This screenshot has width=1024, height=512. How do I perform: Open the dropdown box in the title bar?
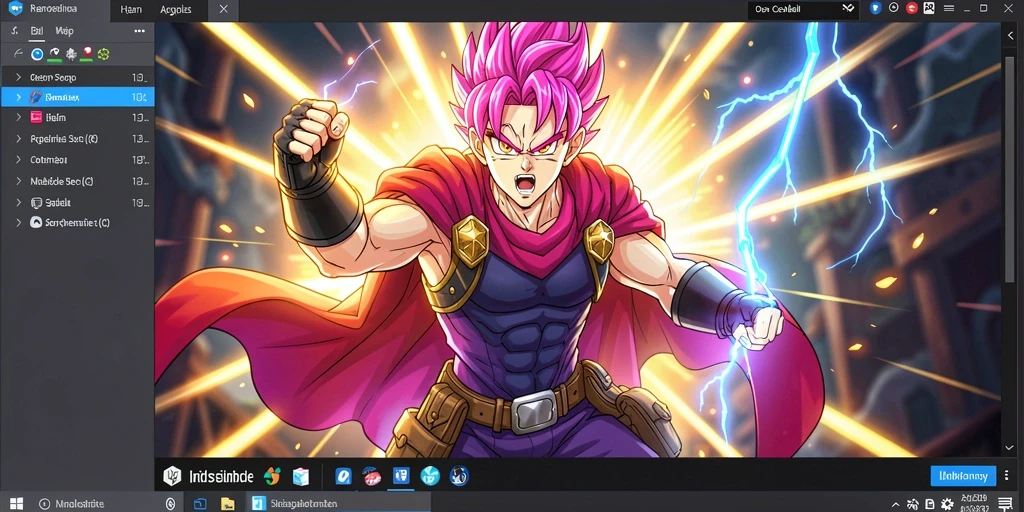(803, 9)
